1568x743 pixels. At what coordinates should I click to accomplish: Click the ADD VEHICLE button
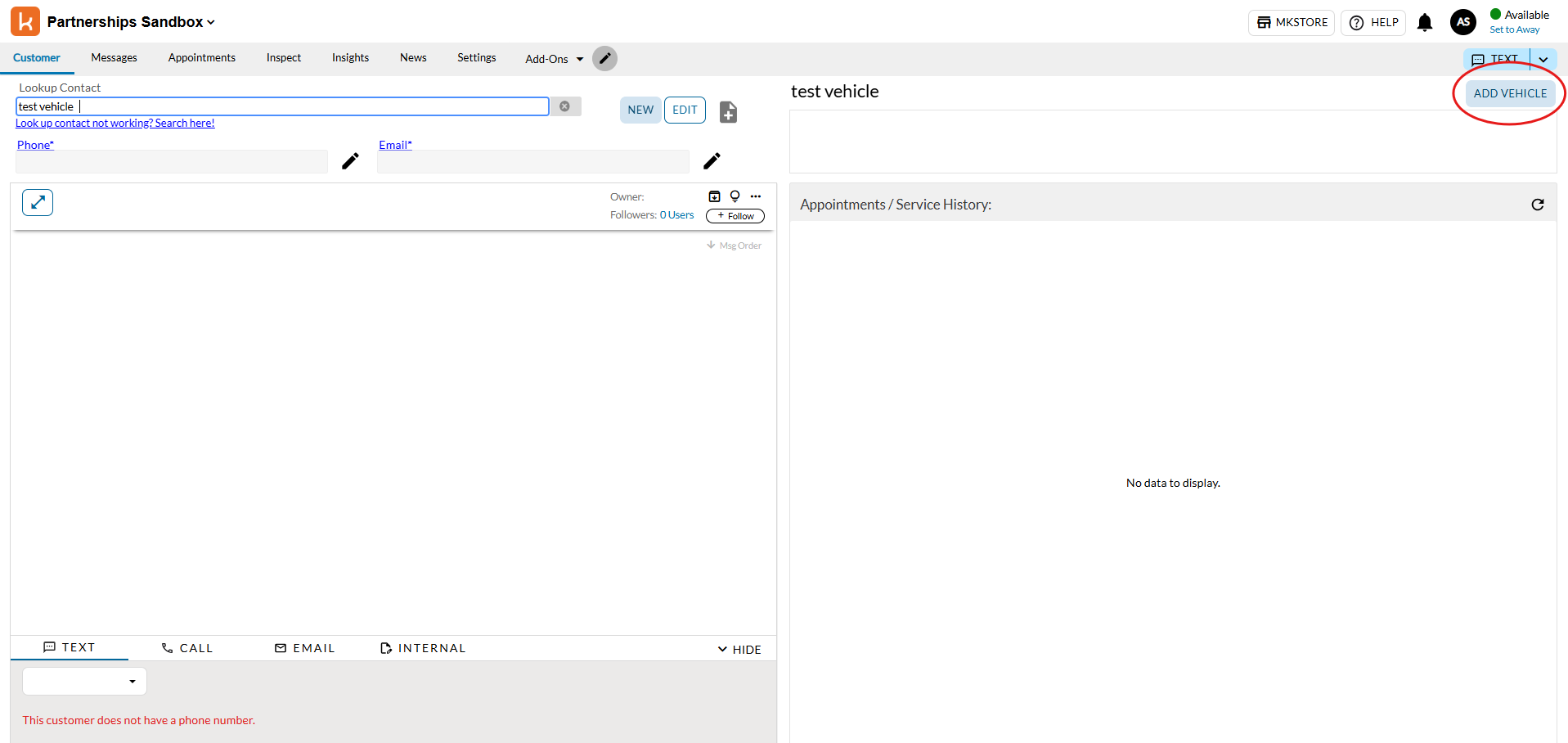(x=1509, y=93)
